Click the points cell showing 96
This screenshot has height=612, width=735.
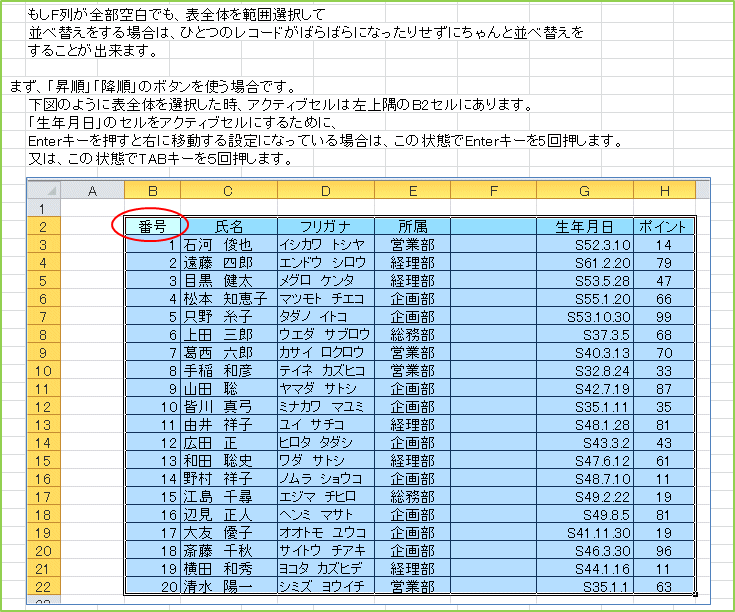[663, 550]
